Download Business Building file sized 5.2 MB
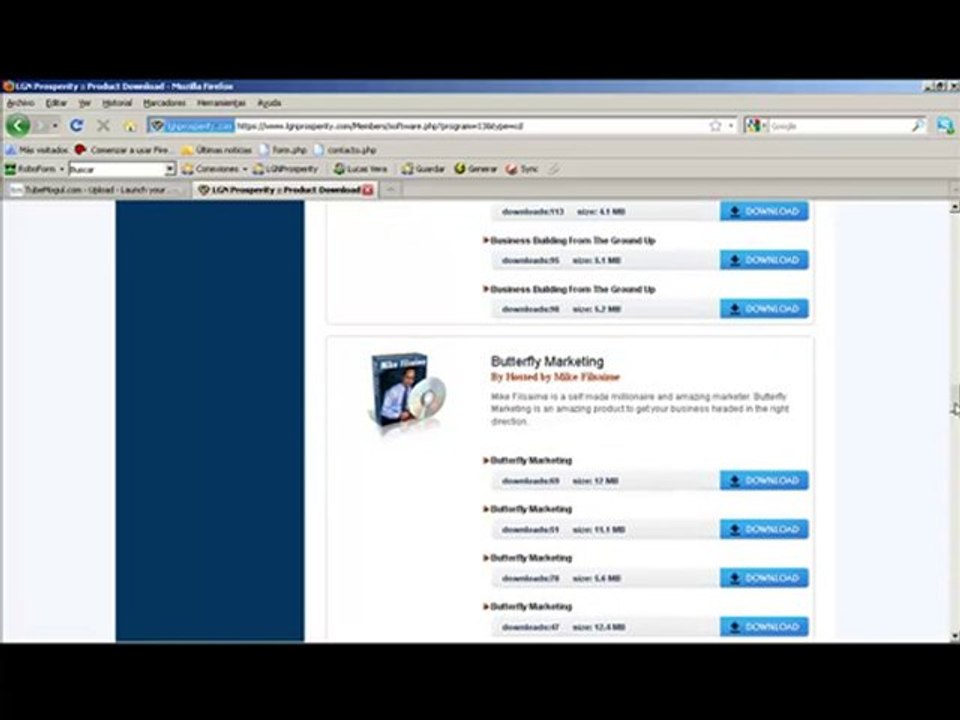The height and width of the screenshot is (720, 960). click(764, 309)
